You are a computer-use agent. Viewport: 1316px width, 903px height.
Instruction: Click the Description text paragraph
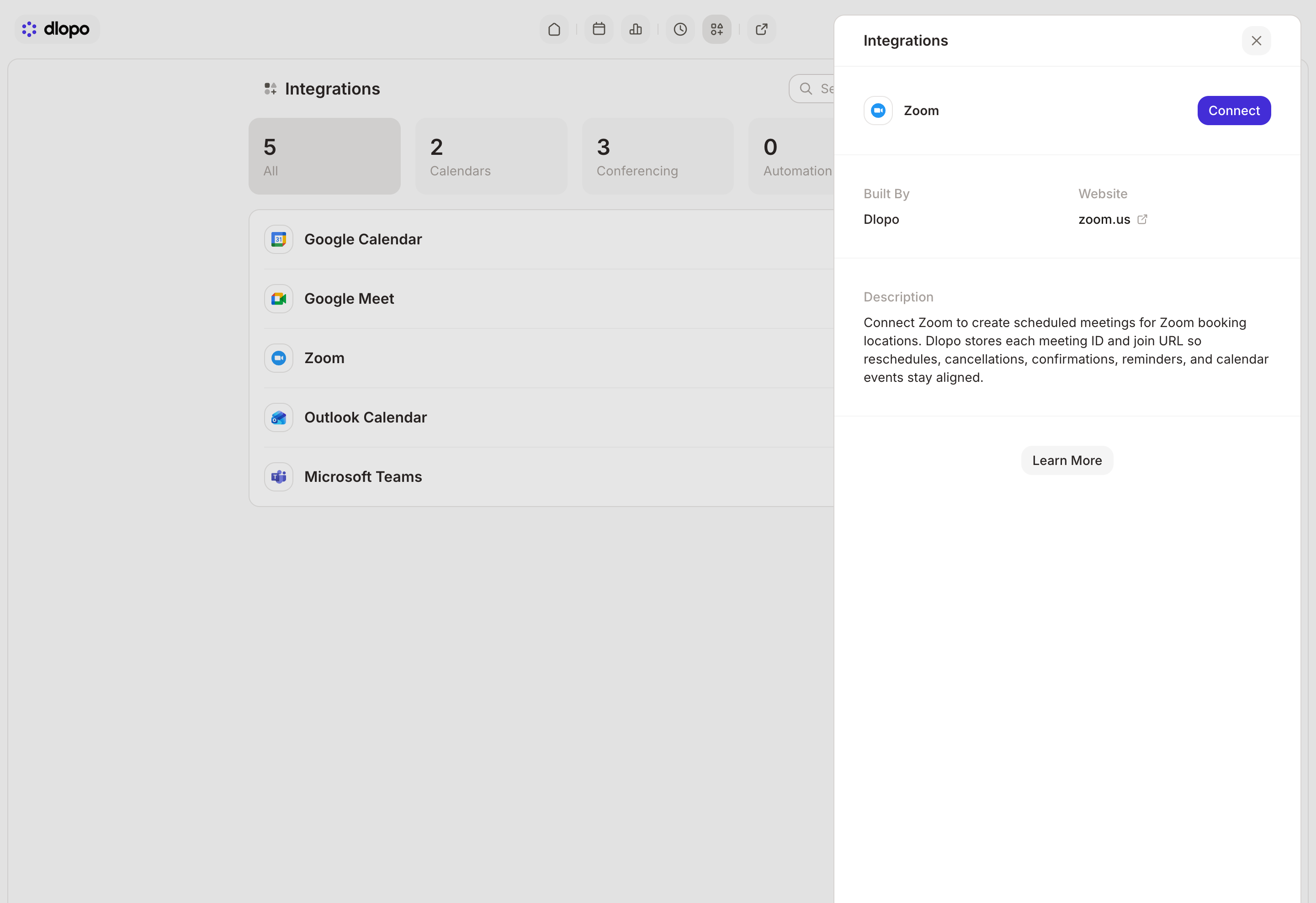pos(1066,350)
